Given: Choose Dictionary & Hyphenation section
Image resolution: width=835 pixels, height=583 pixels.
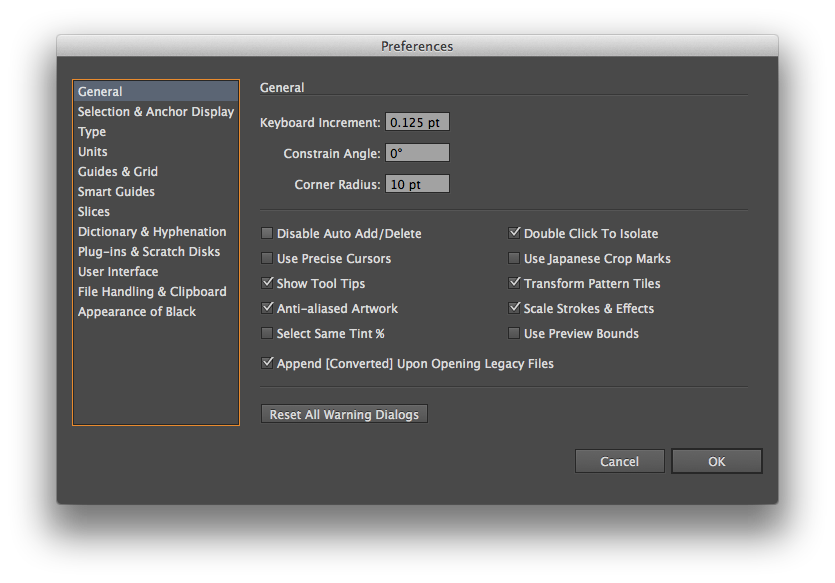Looking at the screenshot, I should coord(155,232).
